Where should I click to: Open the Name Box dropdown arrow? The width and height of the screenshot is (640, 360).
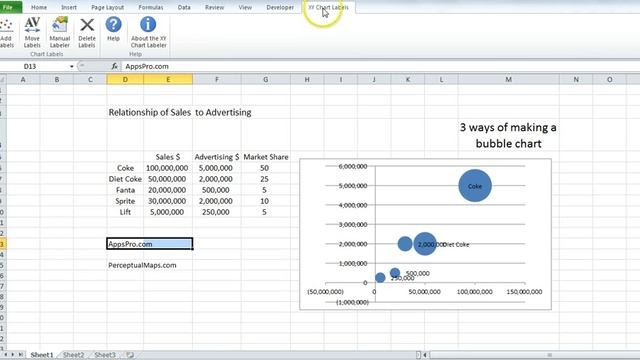point(71,66)
